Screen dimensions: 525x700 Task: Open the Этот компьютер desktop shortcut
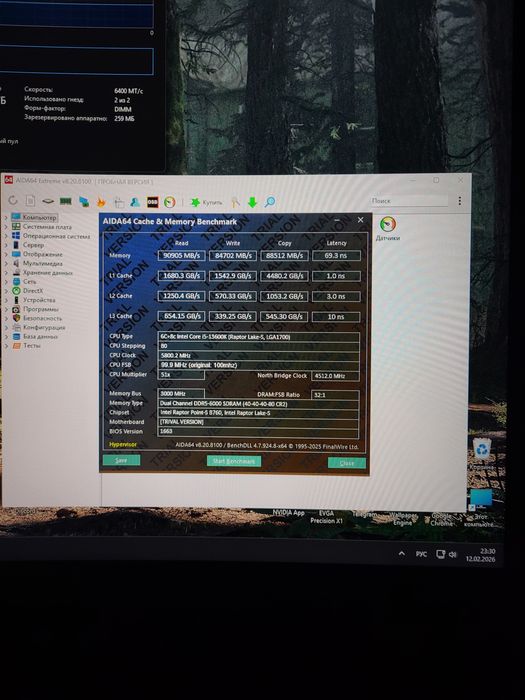click(481, 508)
